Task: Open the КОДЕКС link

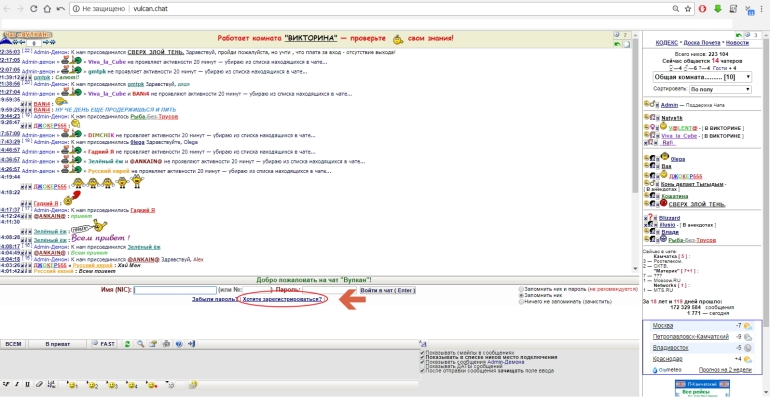Action: tap(666, 43)
